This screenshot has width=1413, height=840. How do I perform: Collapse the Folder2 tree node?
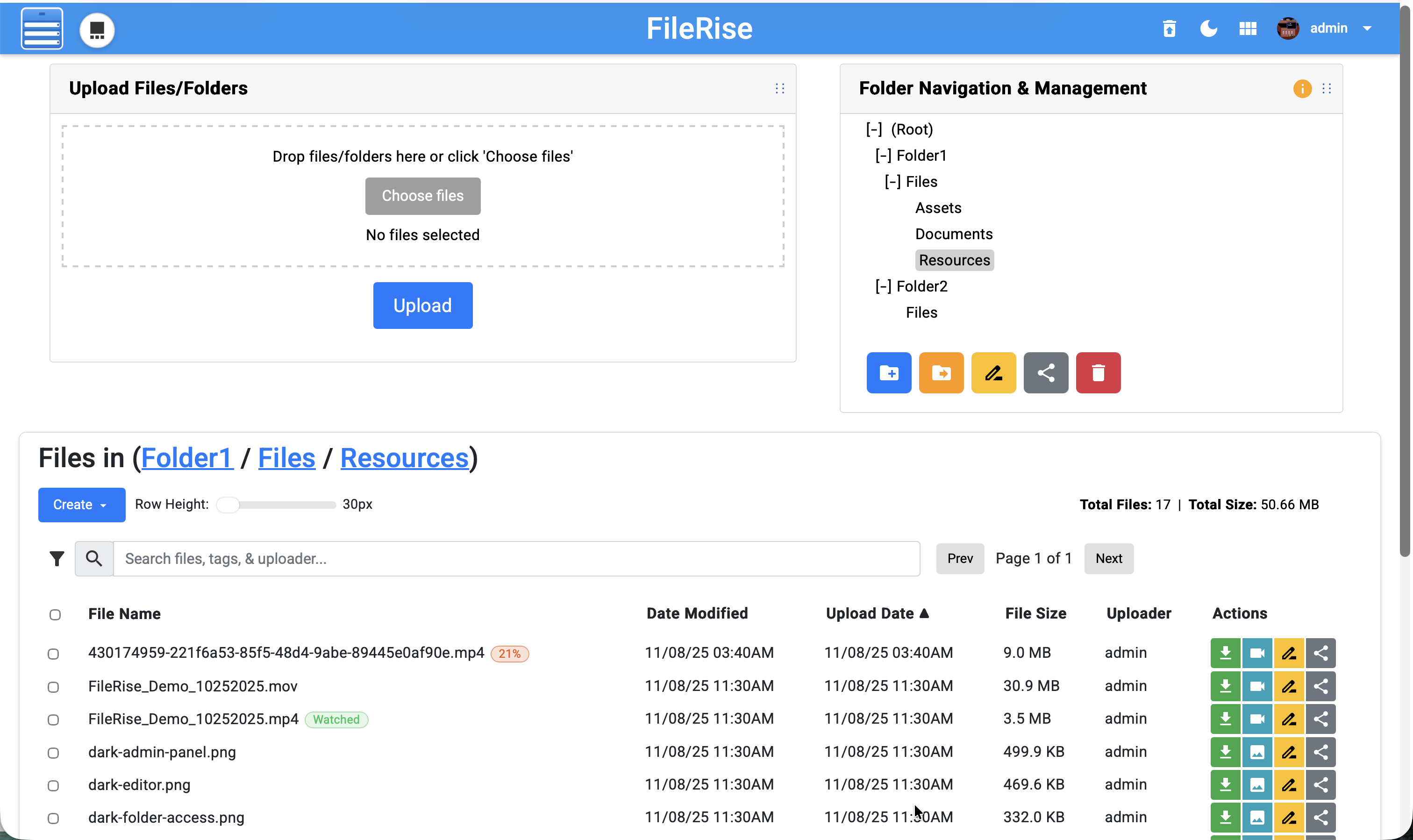pos(883,286)
